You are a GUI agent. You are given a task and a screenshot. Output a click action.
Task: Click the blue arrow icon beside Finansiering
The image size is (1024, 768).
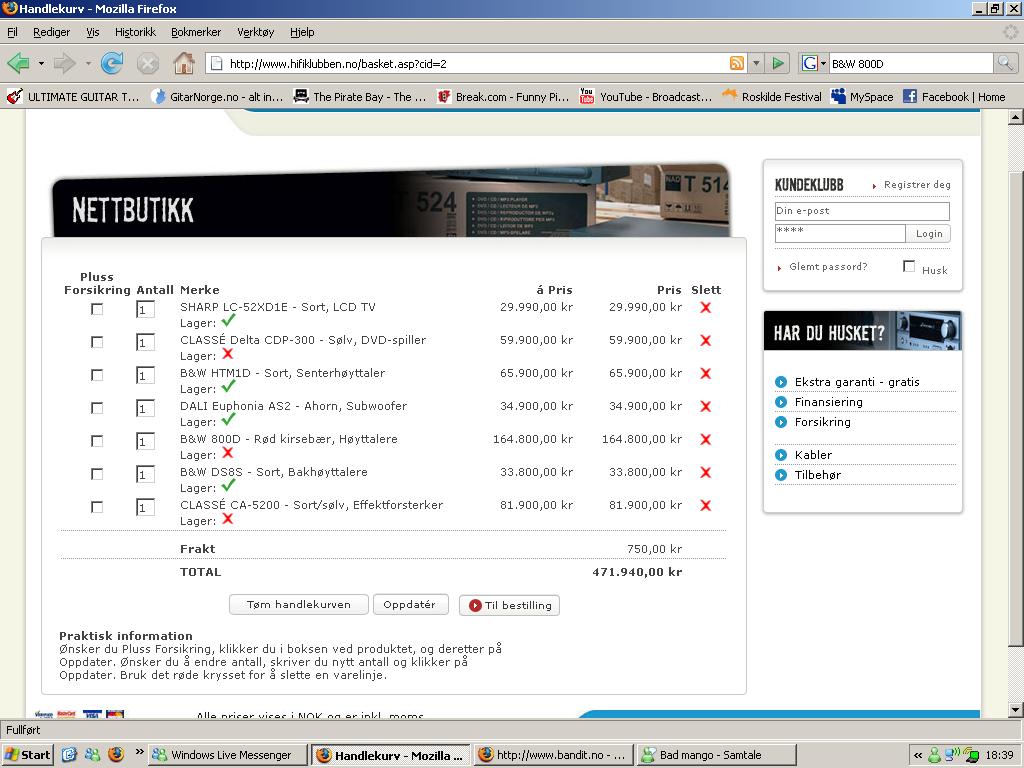(x=780, y=402)
